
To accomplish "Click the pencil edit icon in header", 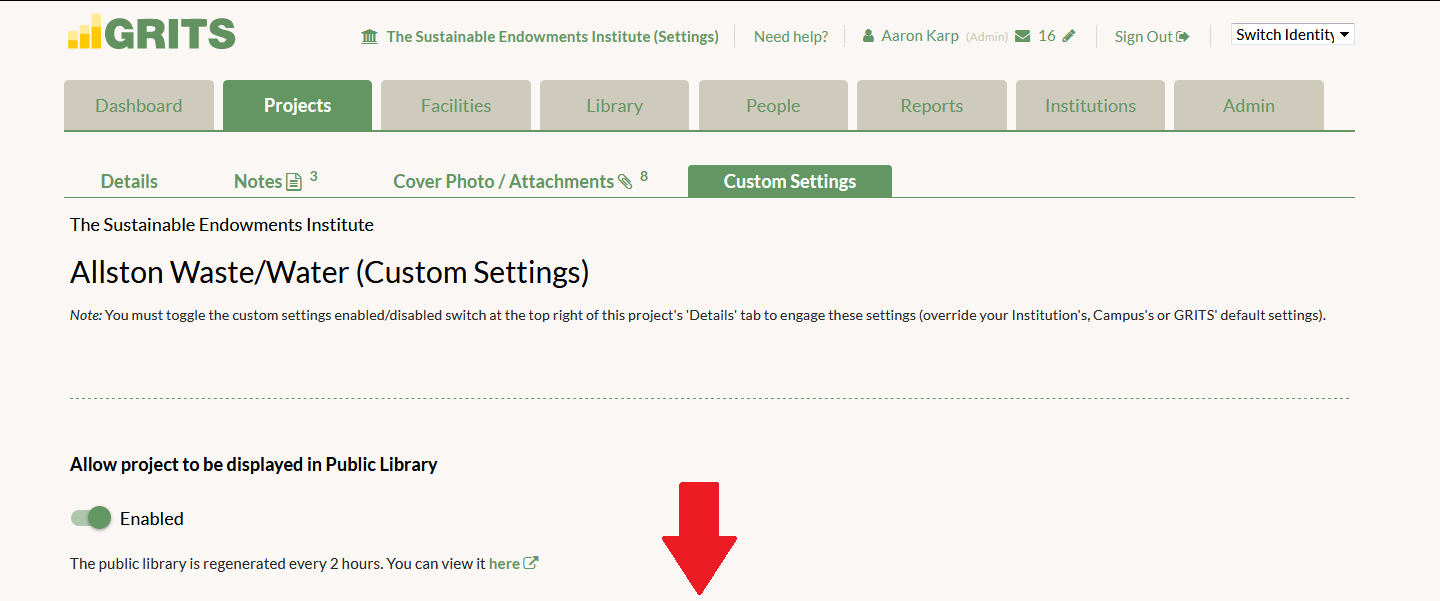I will [1069, 36].
